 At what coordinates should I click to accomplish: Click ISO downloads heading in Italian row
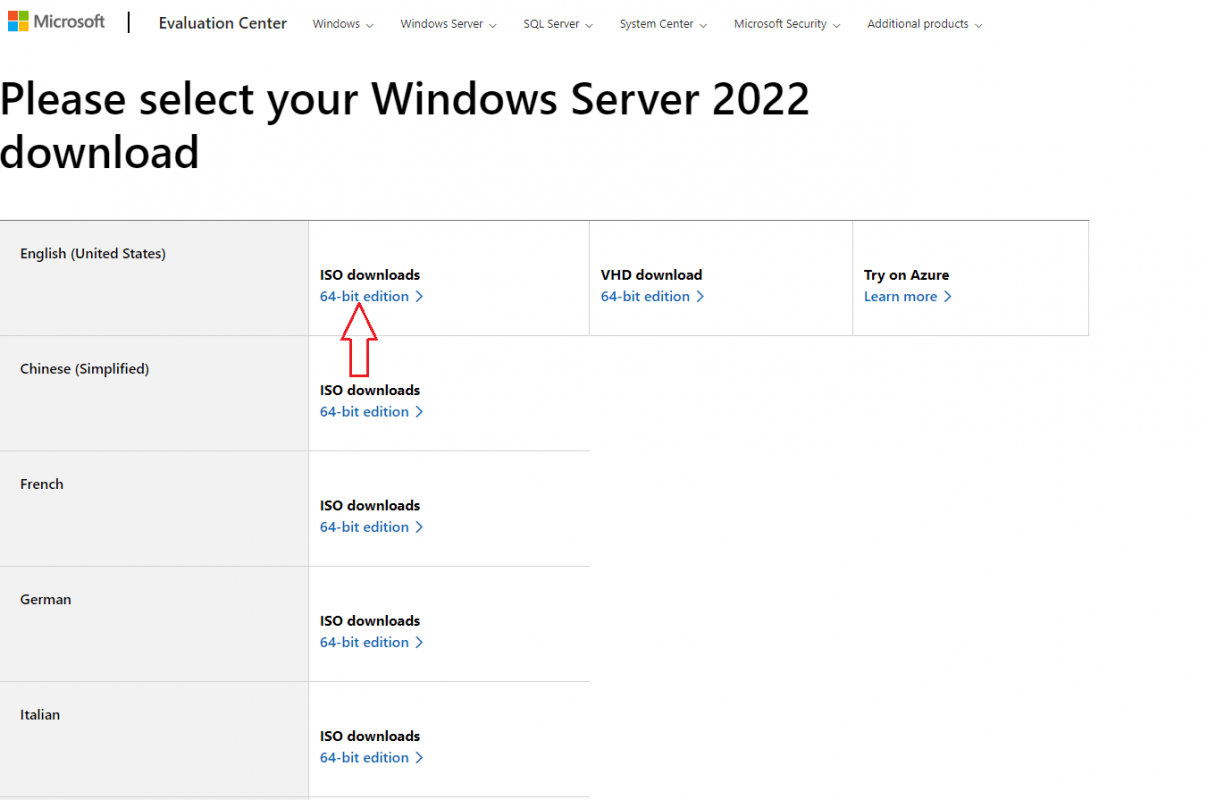tap(370, 736)
